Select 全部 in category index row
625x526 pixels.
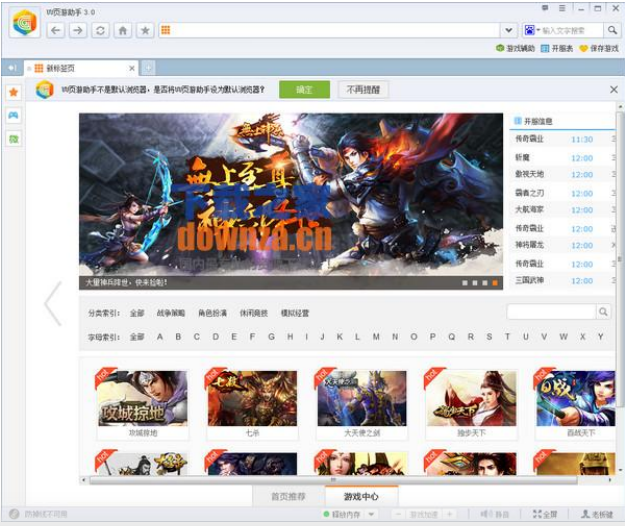pos(137,313)
